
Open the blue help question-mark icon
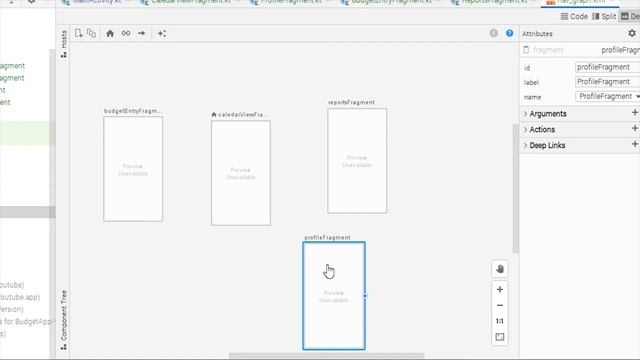[x=509, y=33]
